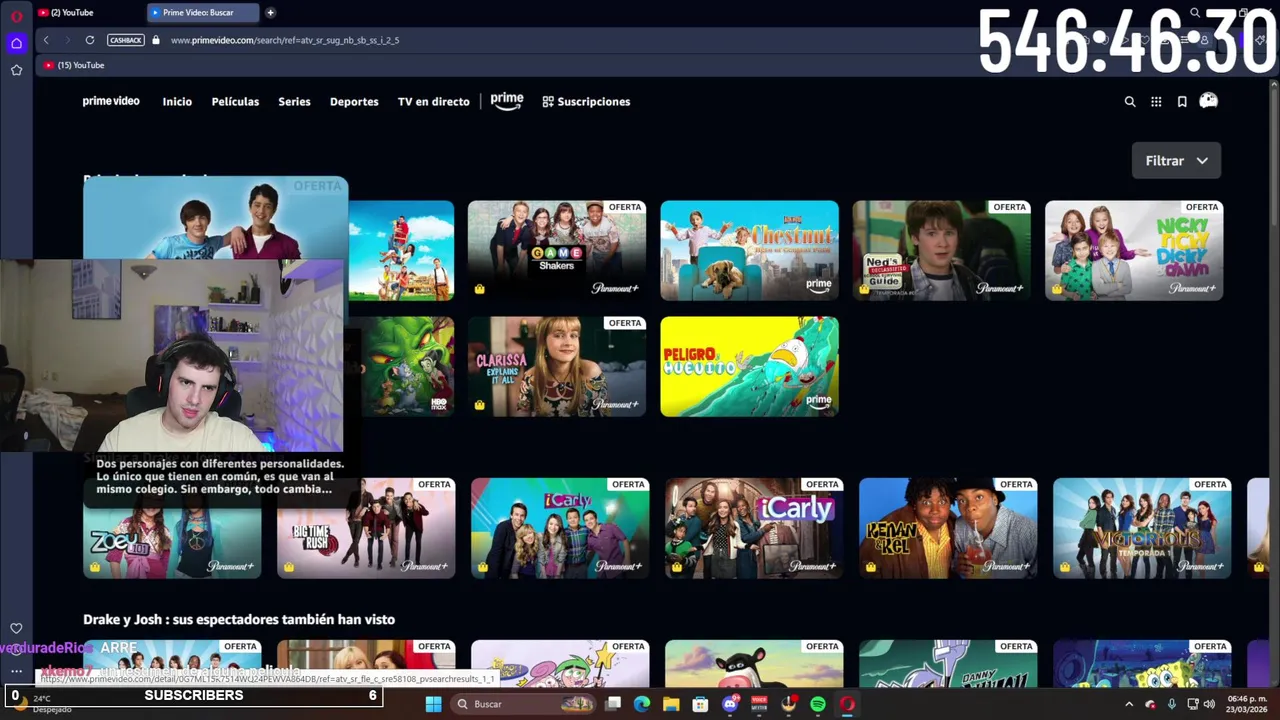
Task: Open the Películas menu
Action: click(x=235, y=102)
